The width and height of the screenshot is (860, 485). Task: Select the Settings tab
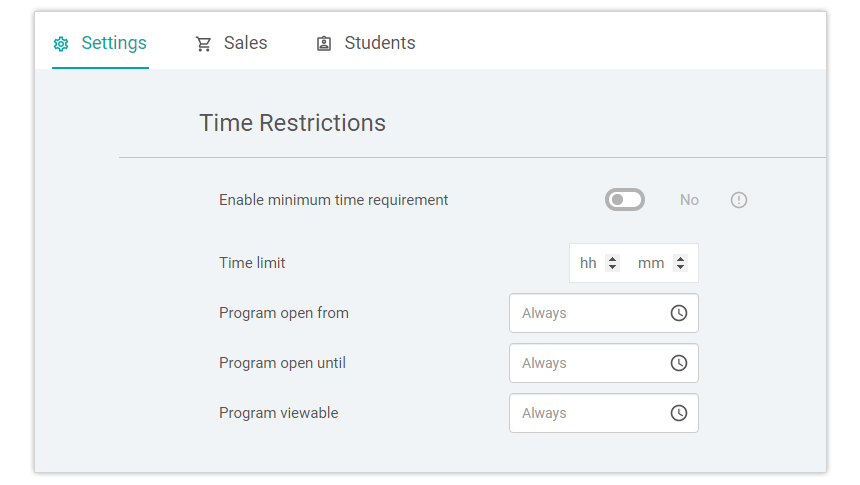point(100,43)
